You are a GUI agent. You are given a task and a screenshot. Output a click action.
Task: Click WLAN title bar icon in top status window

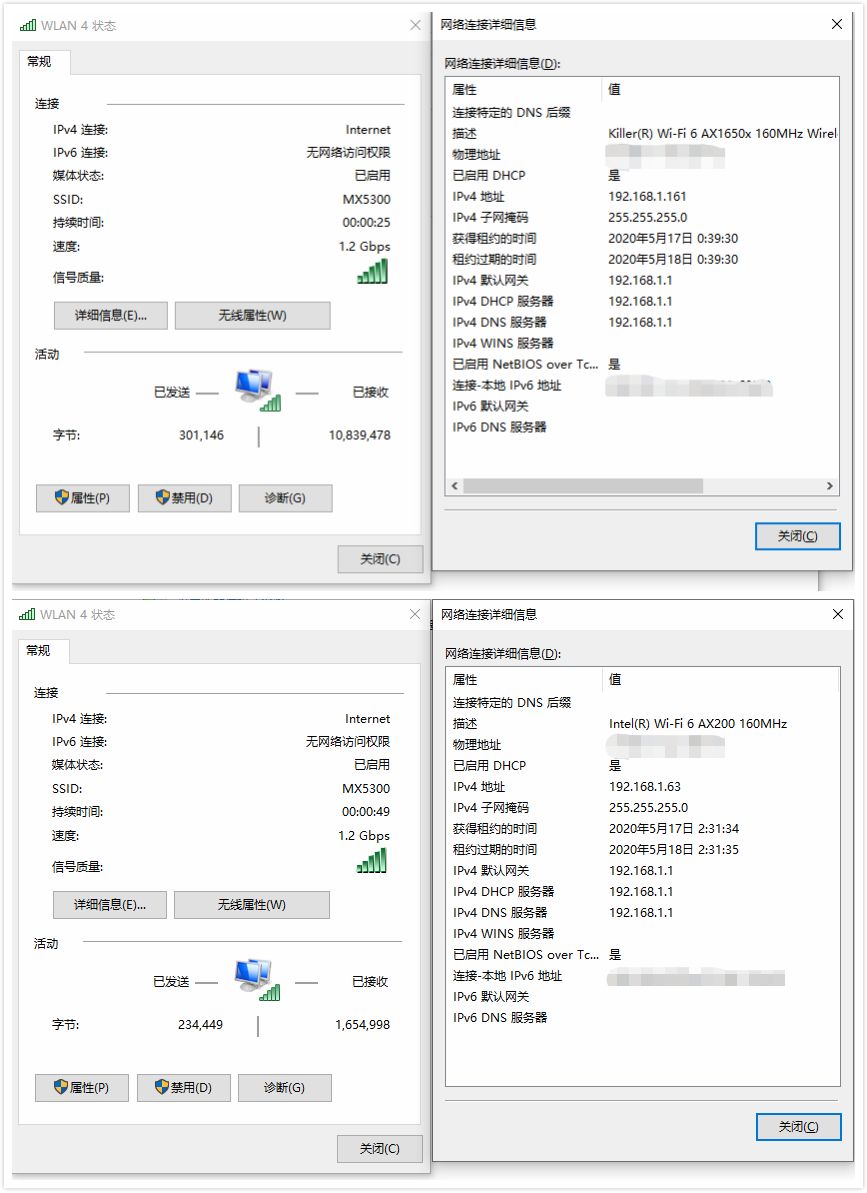[x=28, y=25]
